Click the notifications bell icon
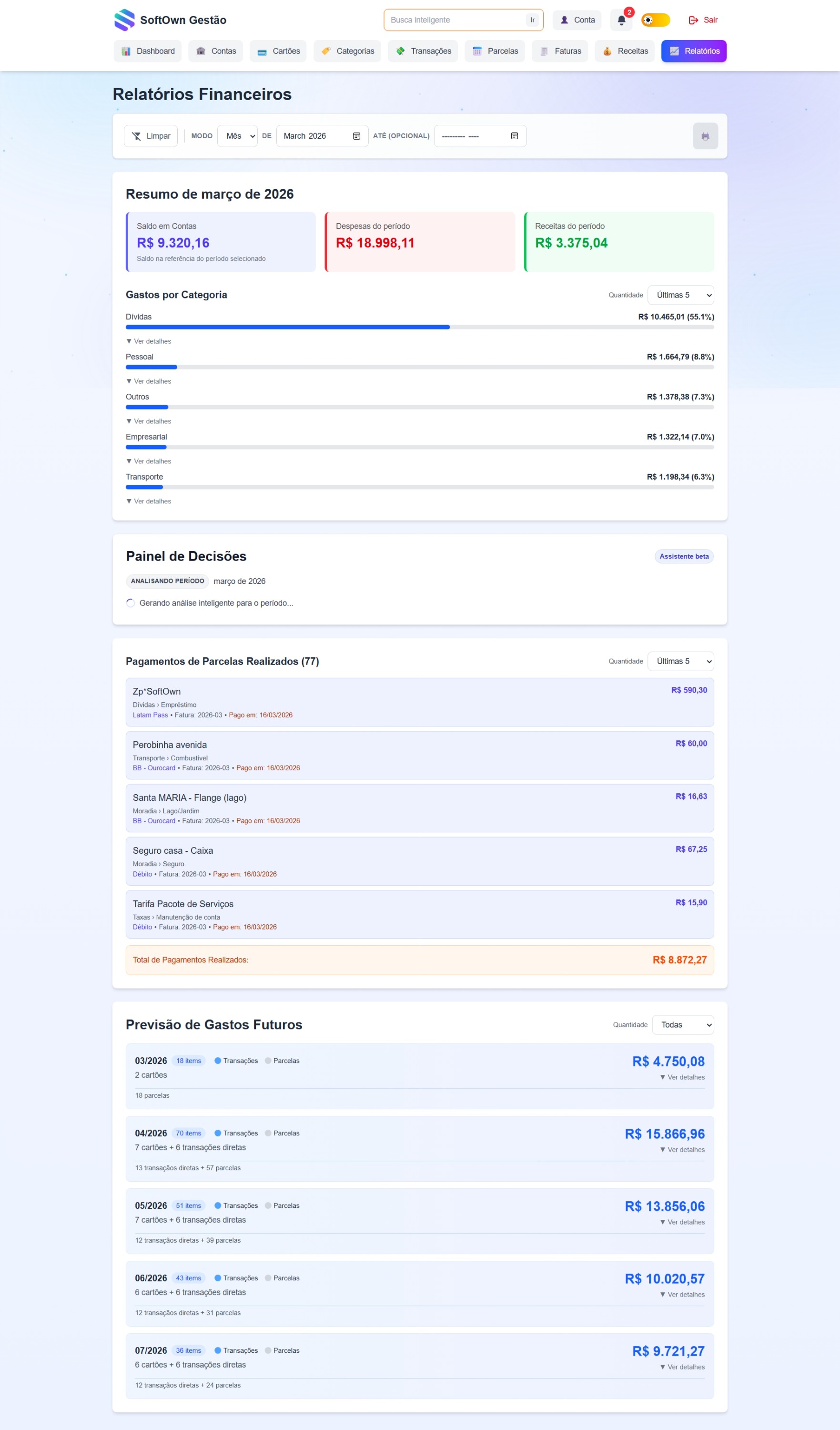840x1430 pixels. click(621, 20)
